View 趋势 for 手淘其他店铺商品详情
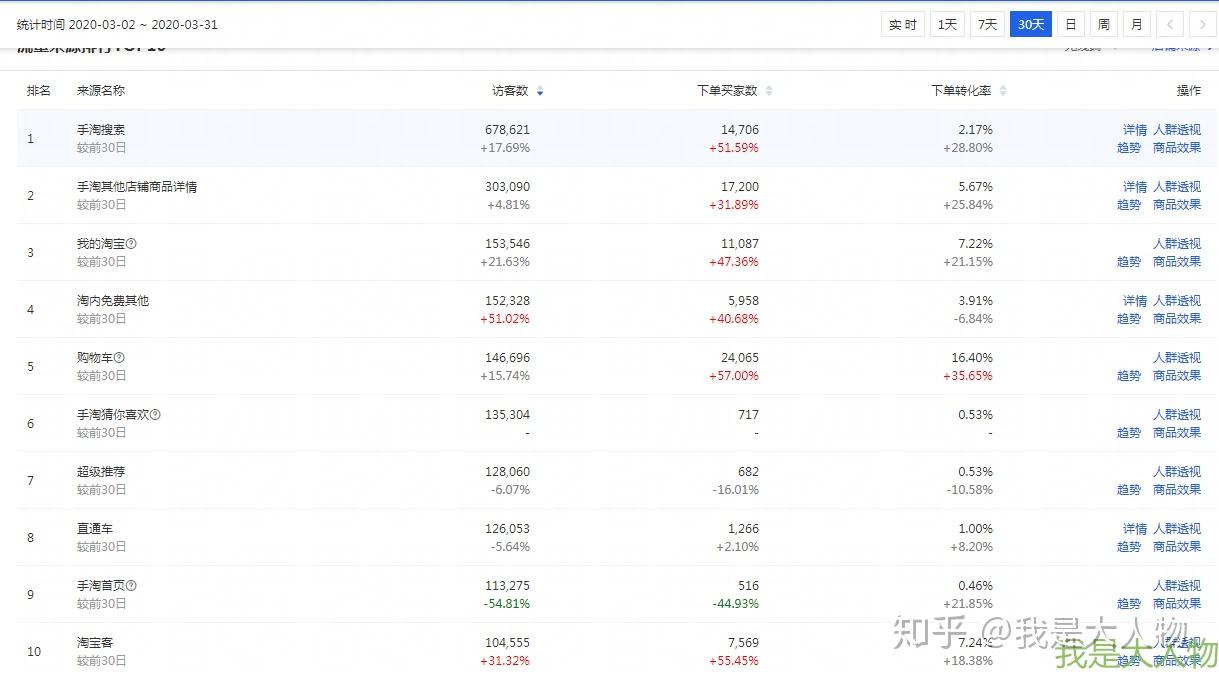 1129,205
